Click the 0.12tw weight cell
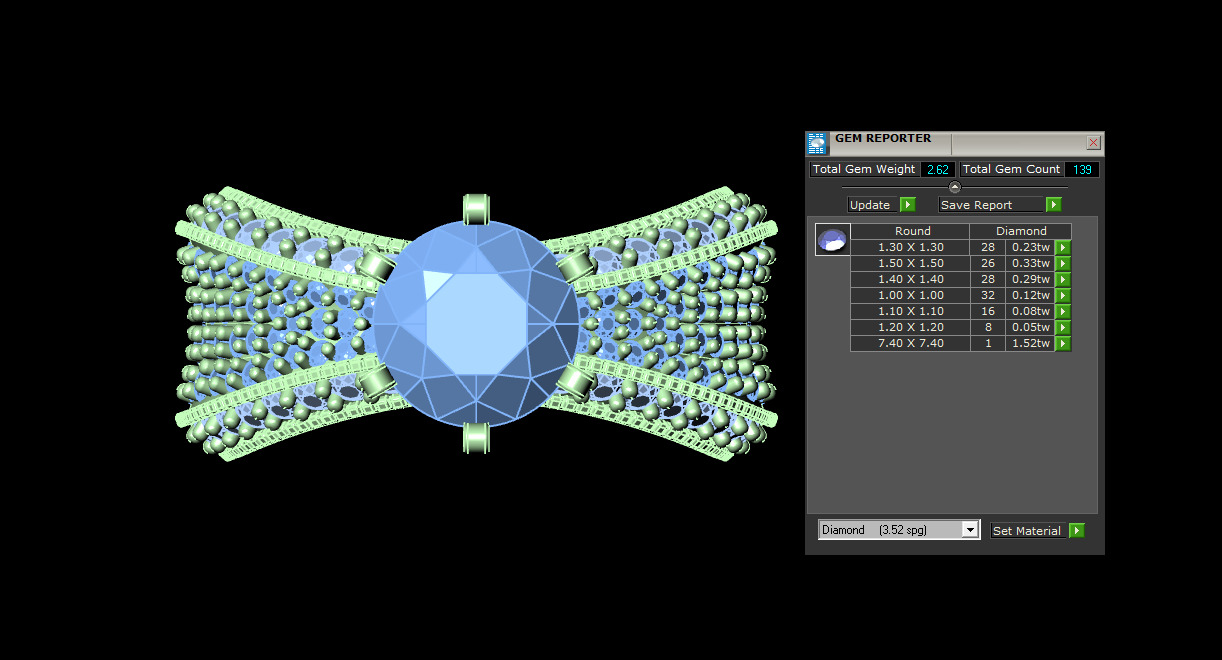This screenshot has height=660, width=1222. (1030, 296)
